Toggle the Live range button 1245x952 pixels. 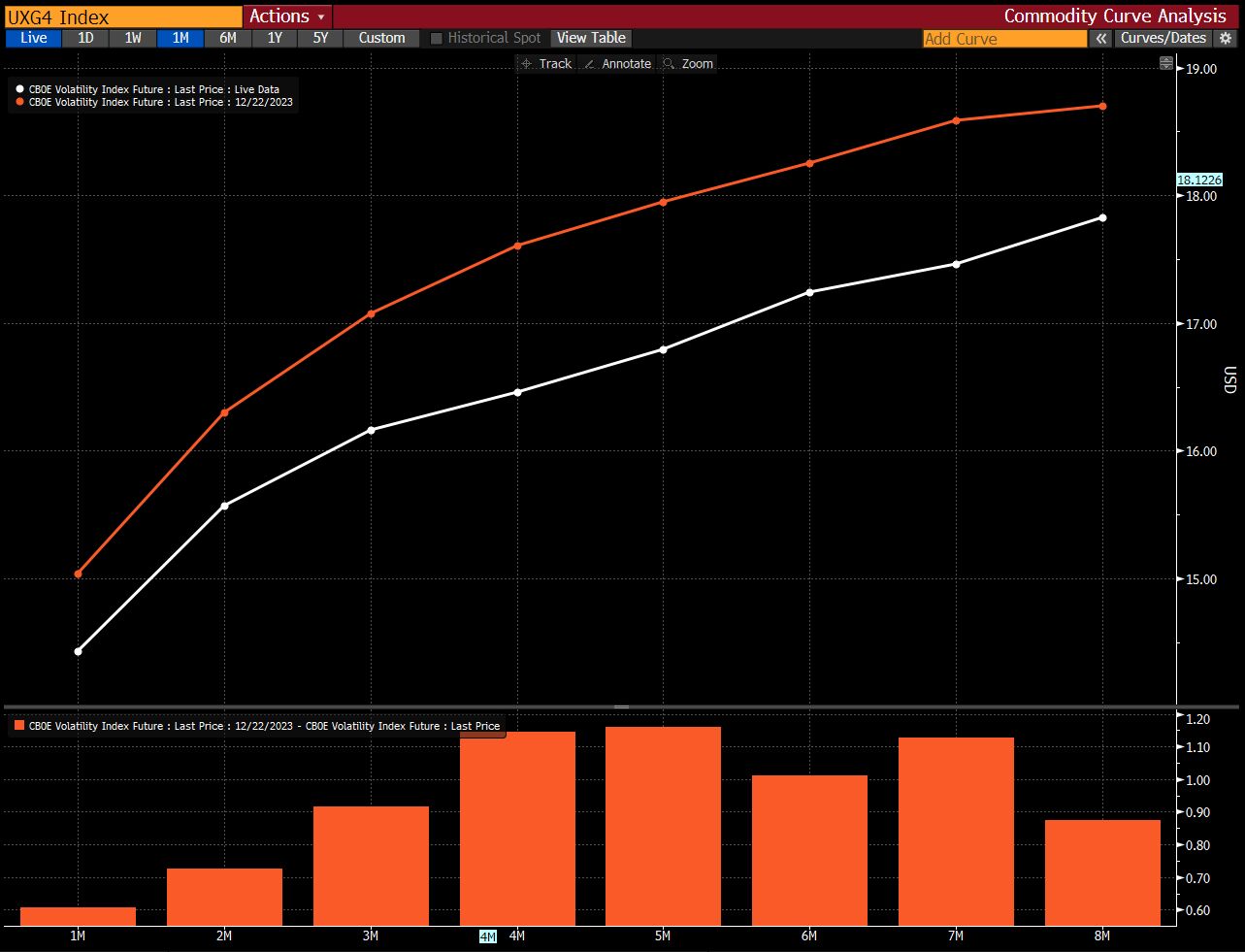pos(33,38)
